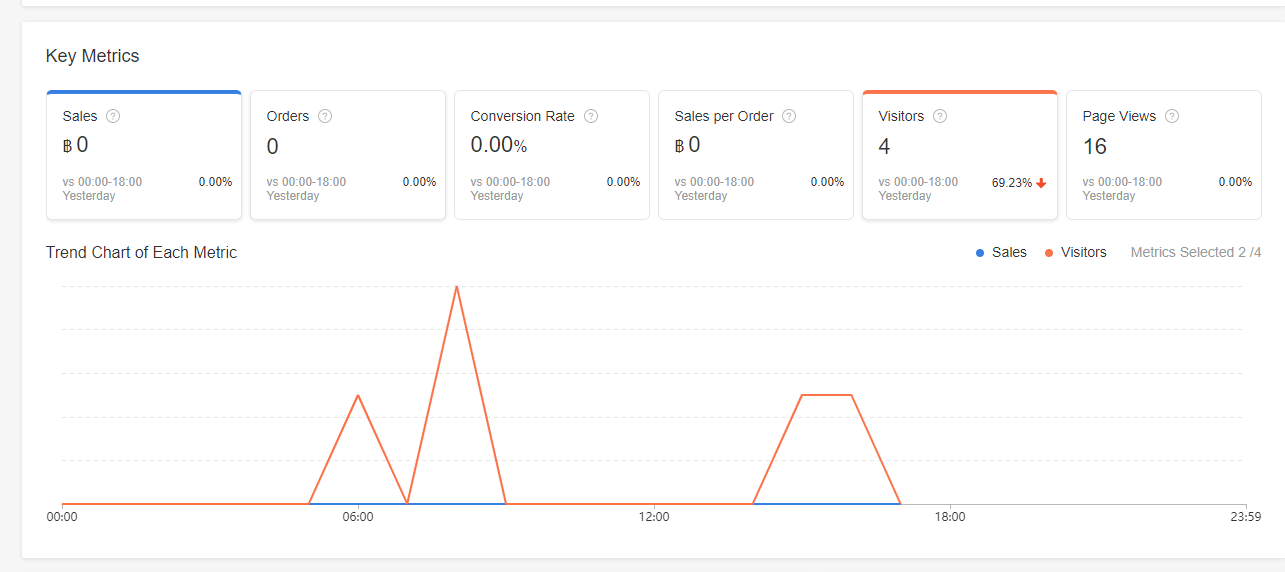Click the help icon next to Sales
Image resolution: width=1285 pixels, height=572 pixels.
[x=113, y=116]
